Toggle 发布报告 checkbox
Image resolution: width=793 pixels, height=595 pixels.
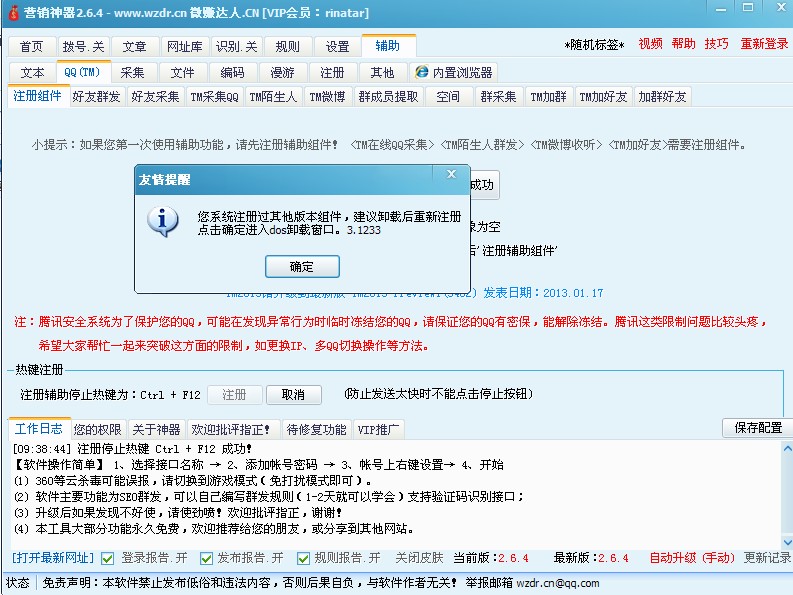[x=206, y=559]
